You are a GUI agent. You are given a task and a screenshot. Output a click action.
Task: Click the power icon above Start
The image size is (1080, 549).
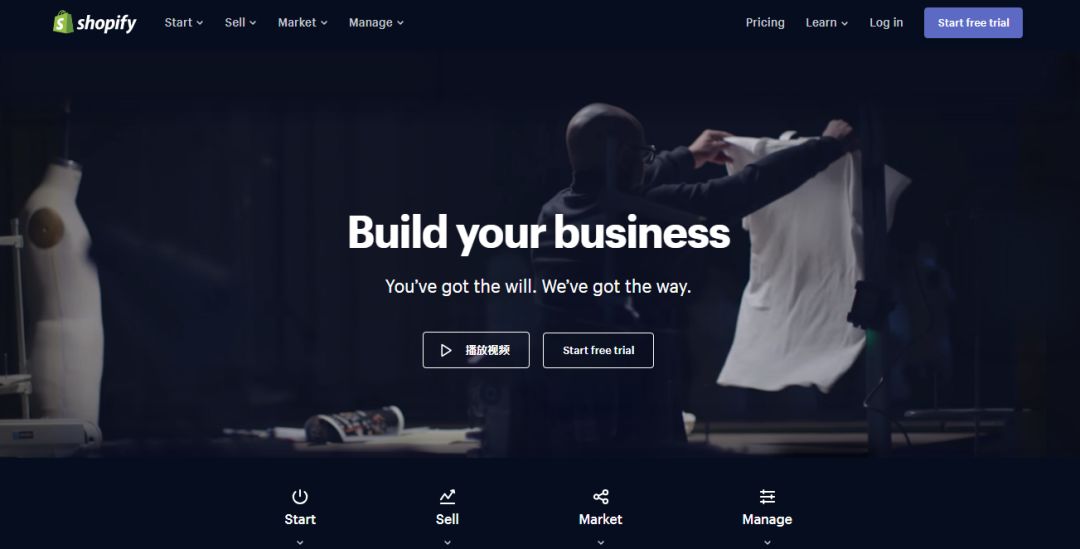(x=300, y=497)
